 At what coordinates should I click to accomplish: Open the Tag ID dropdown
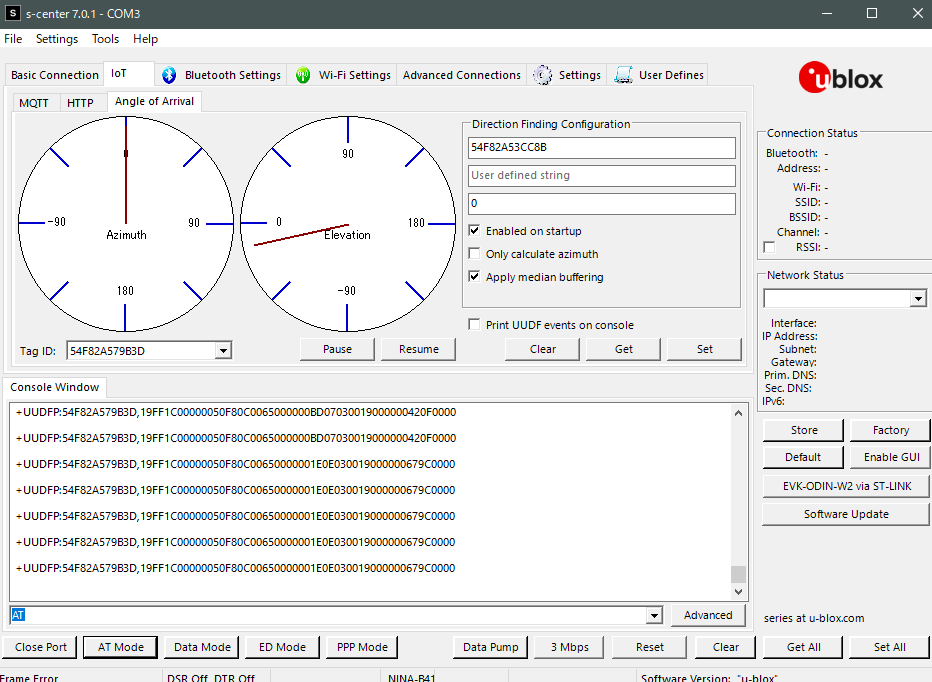(223, 351)
